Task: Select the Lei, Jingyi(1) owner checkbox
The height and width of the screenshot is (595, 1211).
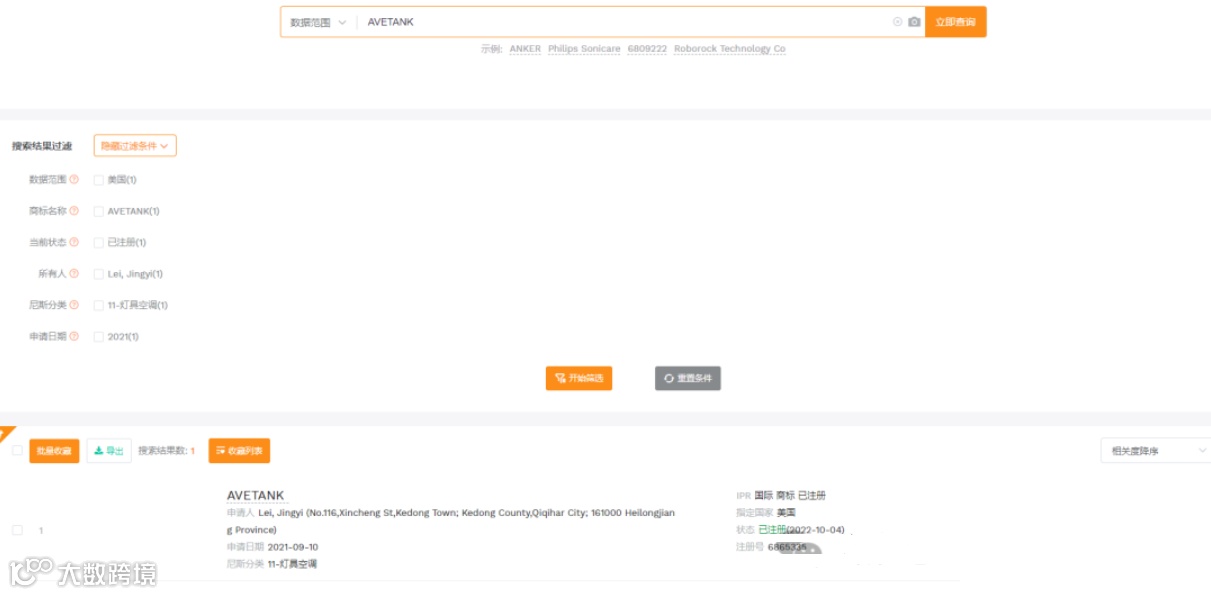Action: tap(99, 274)
